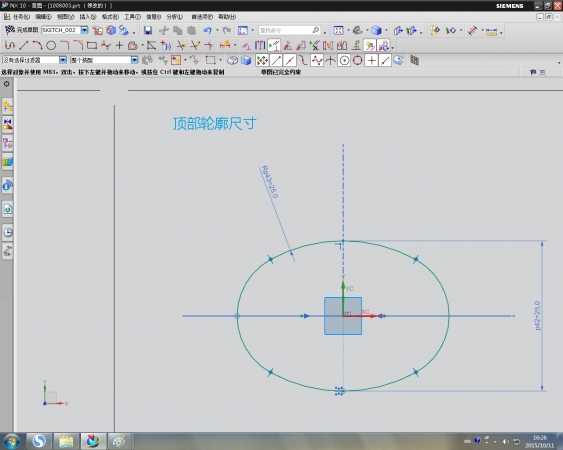The height and width of the screenshot is (450, 563).
Task: Open the 分析(L) menu
Action: [x=175, y=17]
